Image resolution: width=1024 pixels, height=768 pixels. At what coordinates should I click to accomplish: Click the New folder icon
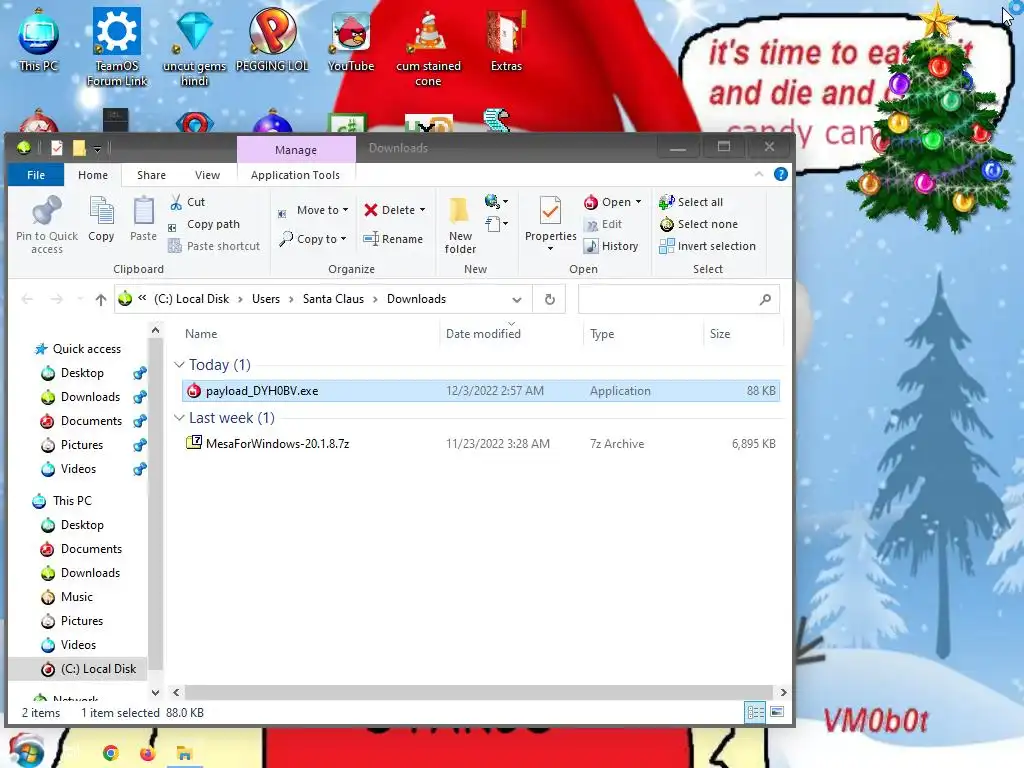pyautogui.click(x=459, y=212)
